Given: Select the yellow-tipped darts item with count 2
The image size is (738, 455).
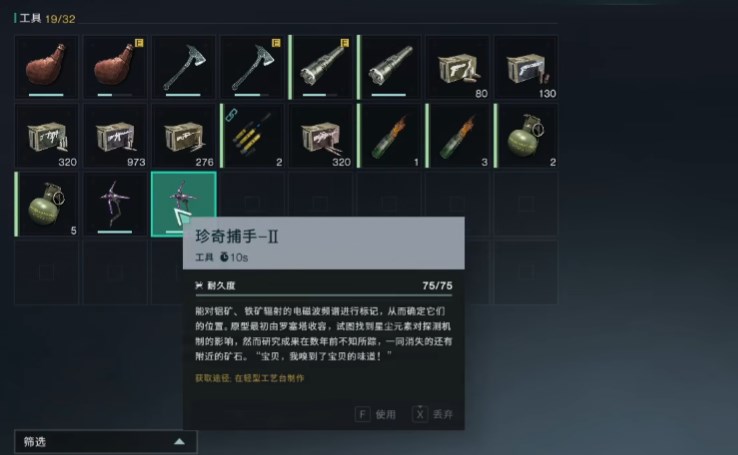Looking at the screenshot, I should coord(252,136).
